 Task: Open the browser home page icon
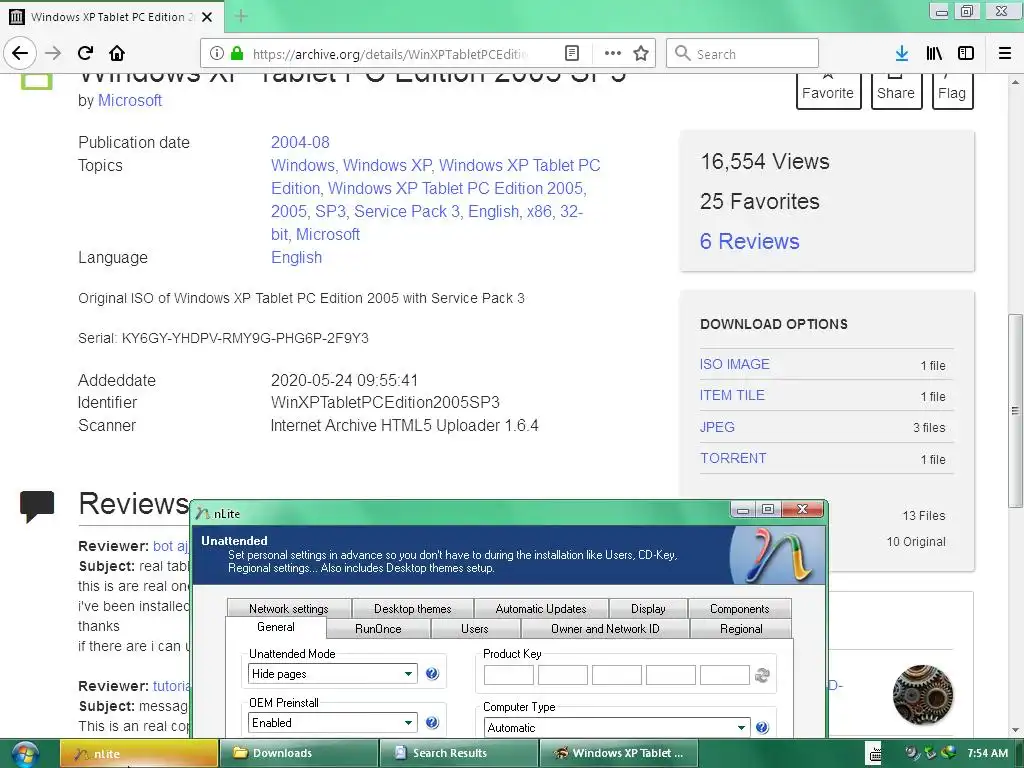click(x=117, y=53)
